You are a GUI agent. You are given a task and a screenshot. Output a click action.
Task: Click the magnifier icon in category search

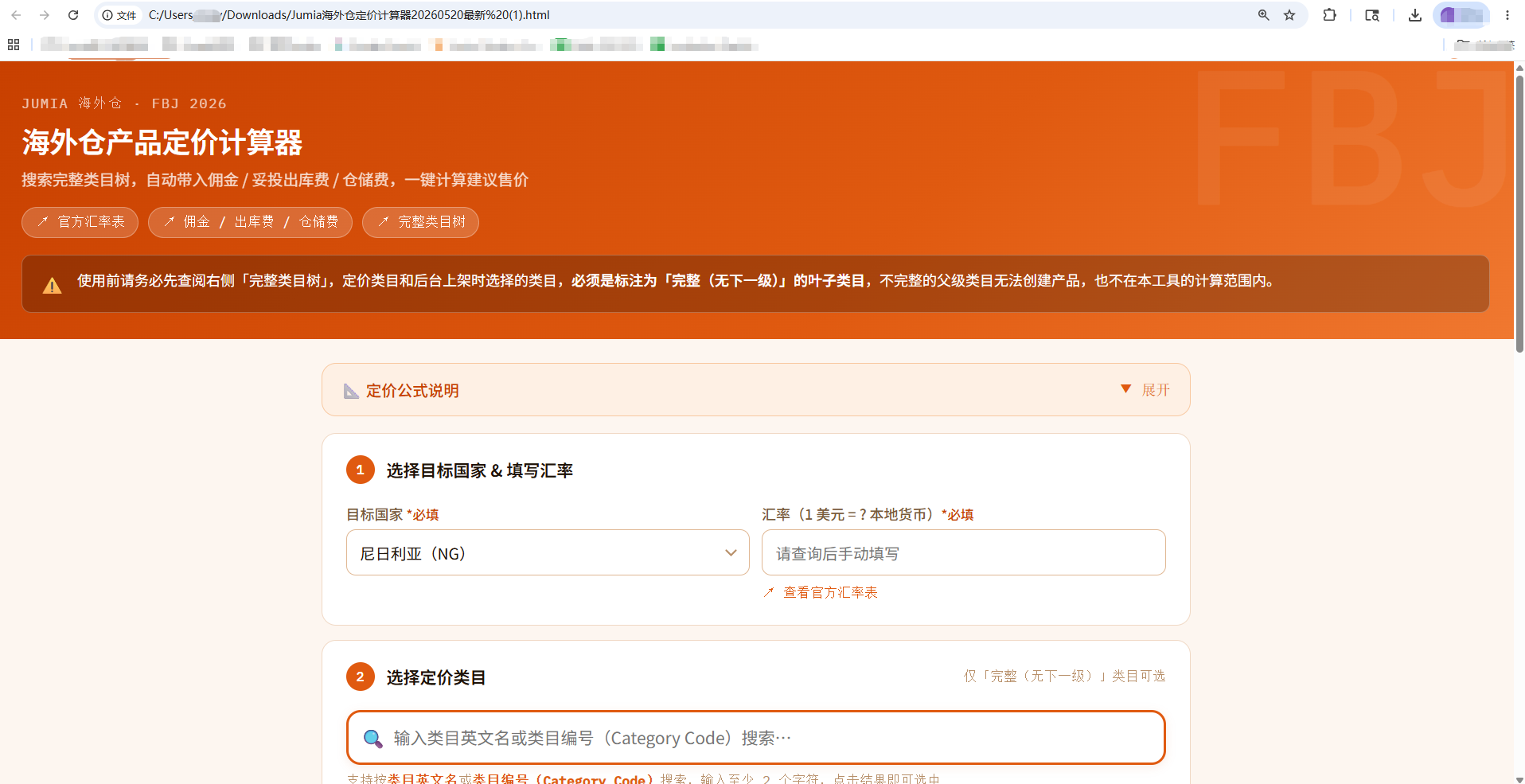click(372, 739)
